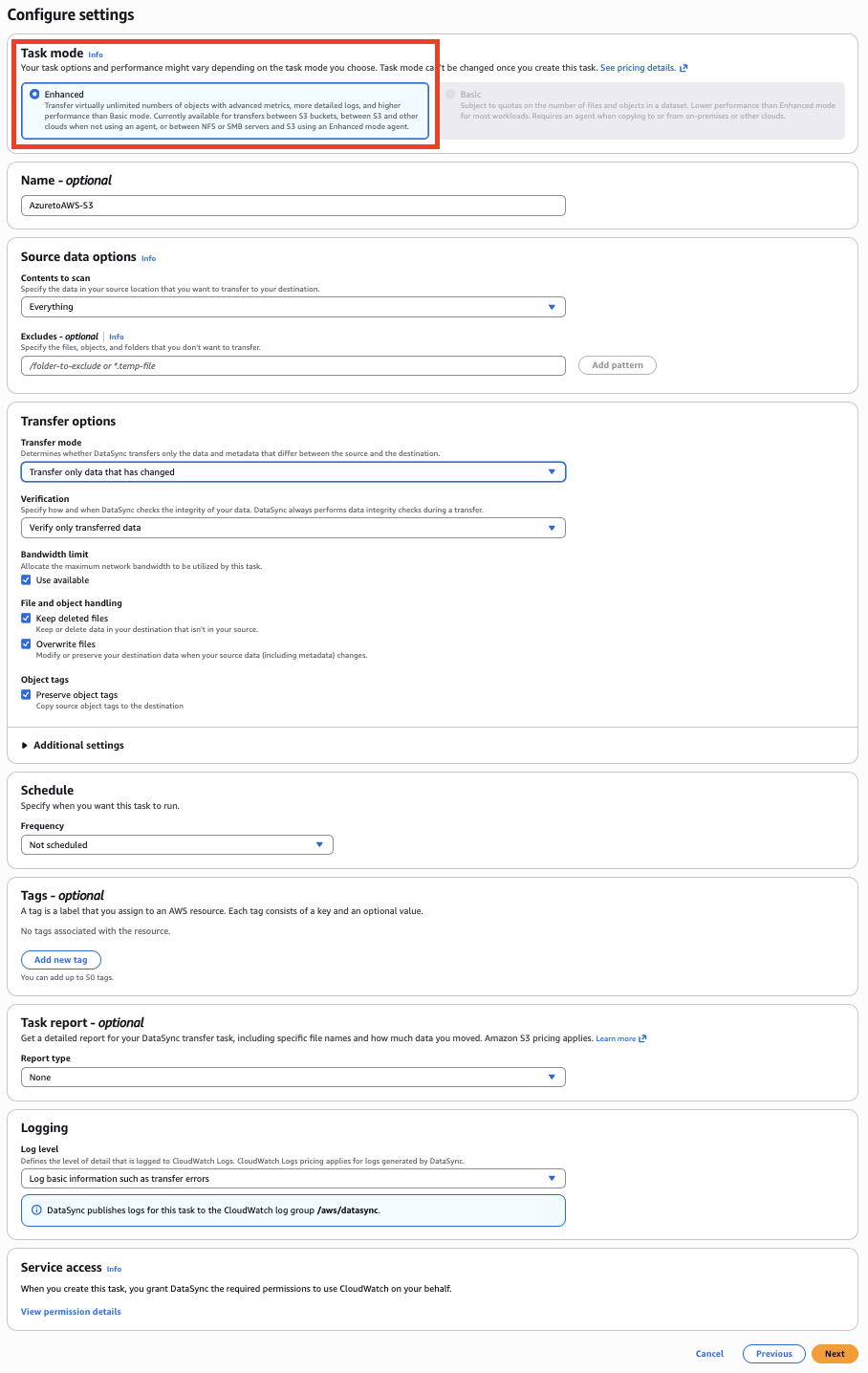Open View permission details link

(x=71, y=1312)
